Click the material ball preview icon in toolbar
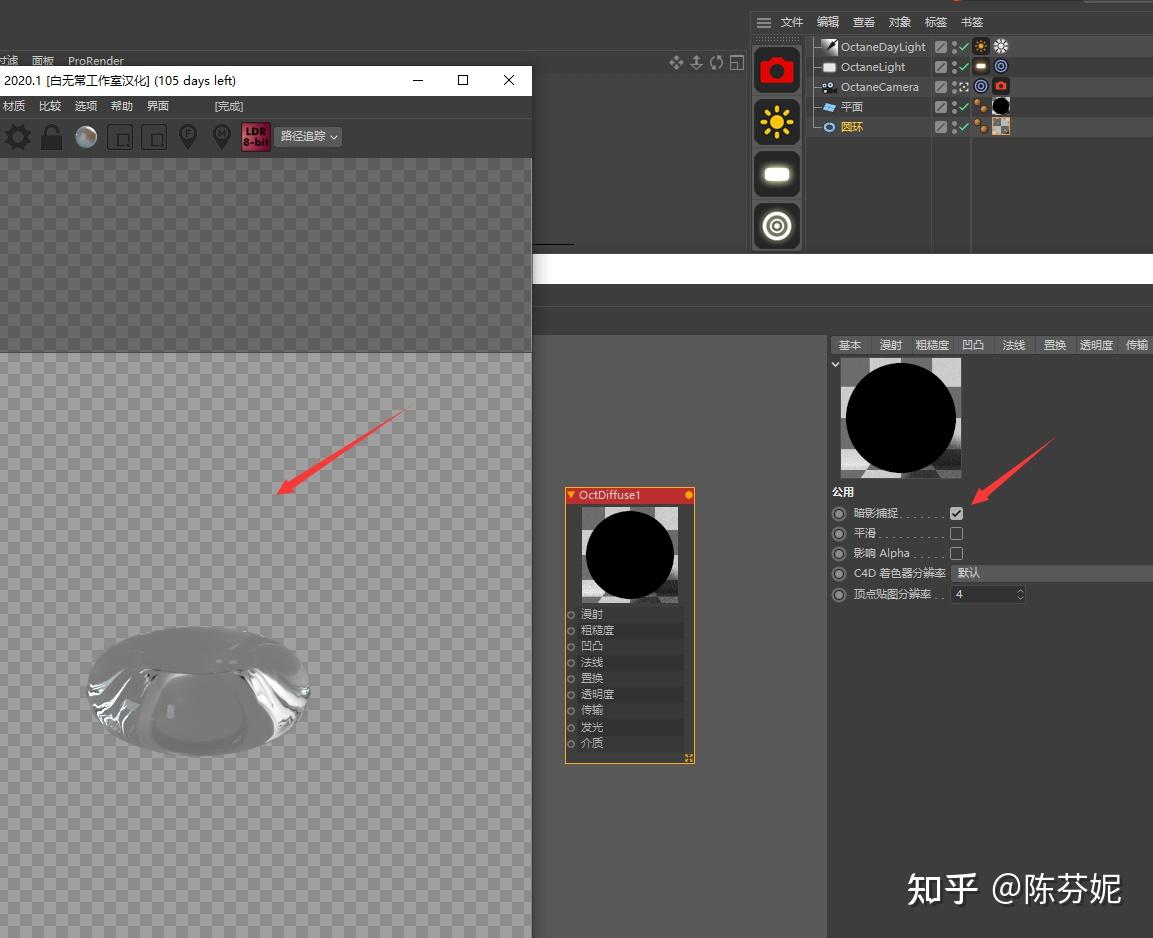Screen dimensions: 1153x938 click(x=86, y=136)
